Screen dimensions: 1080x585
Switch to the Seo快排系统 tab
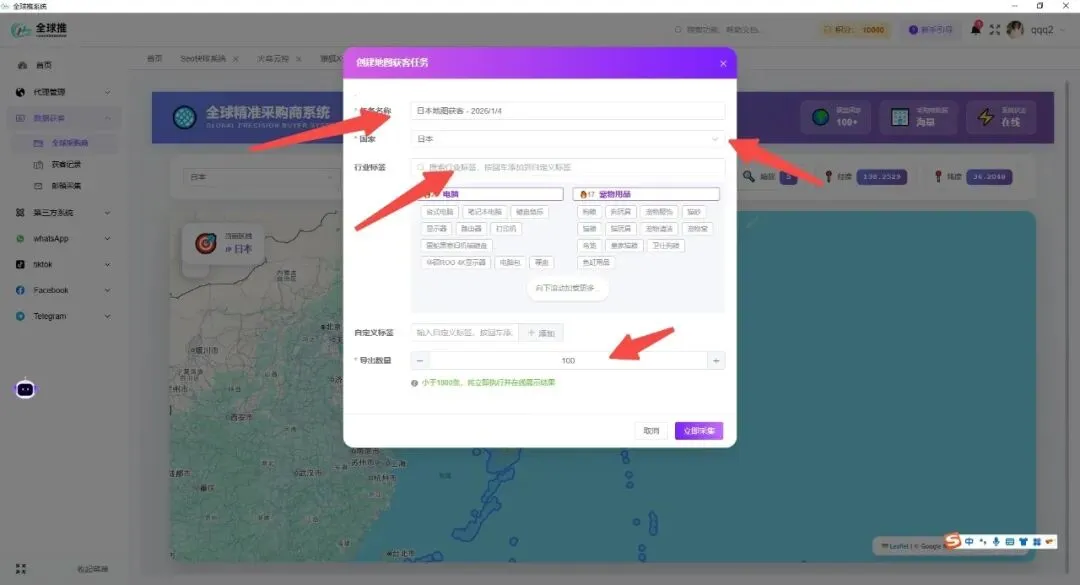pos(202,59)
